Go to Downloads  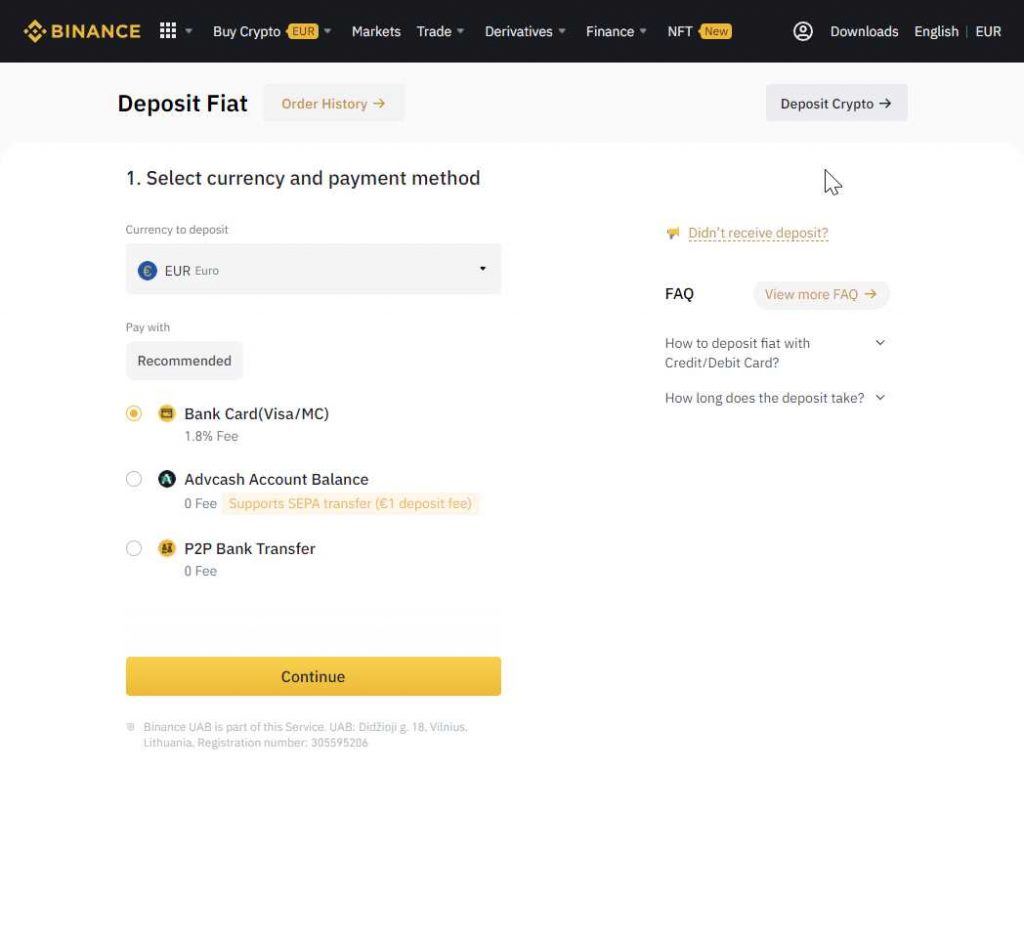(864, 31)
